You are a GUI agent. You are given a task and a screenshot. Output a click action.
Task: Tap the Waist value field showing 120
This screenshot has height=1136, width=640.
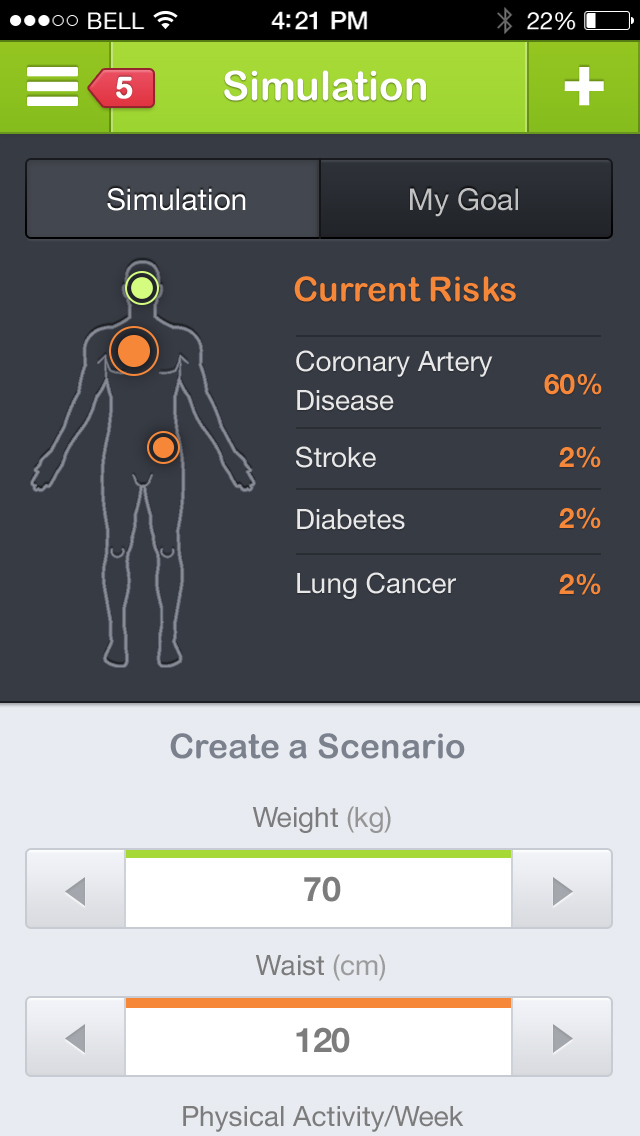(x=319, y=1040)
